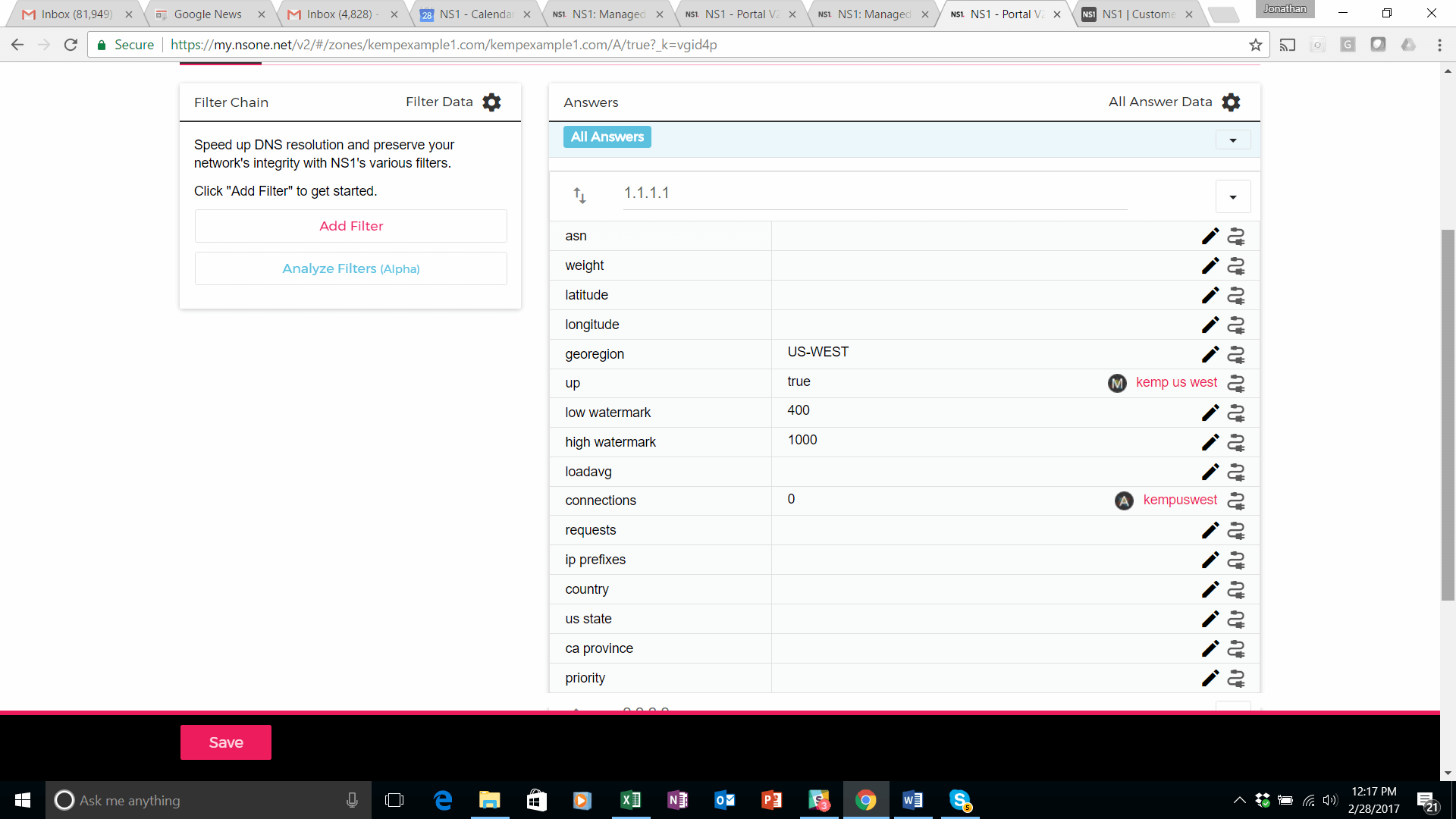Edit the georegion value pencil icon
The image size is (1456, 819).
pyautogui.click(x=1210, y=354)
